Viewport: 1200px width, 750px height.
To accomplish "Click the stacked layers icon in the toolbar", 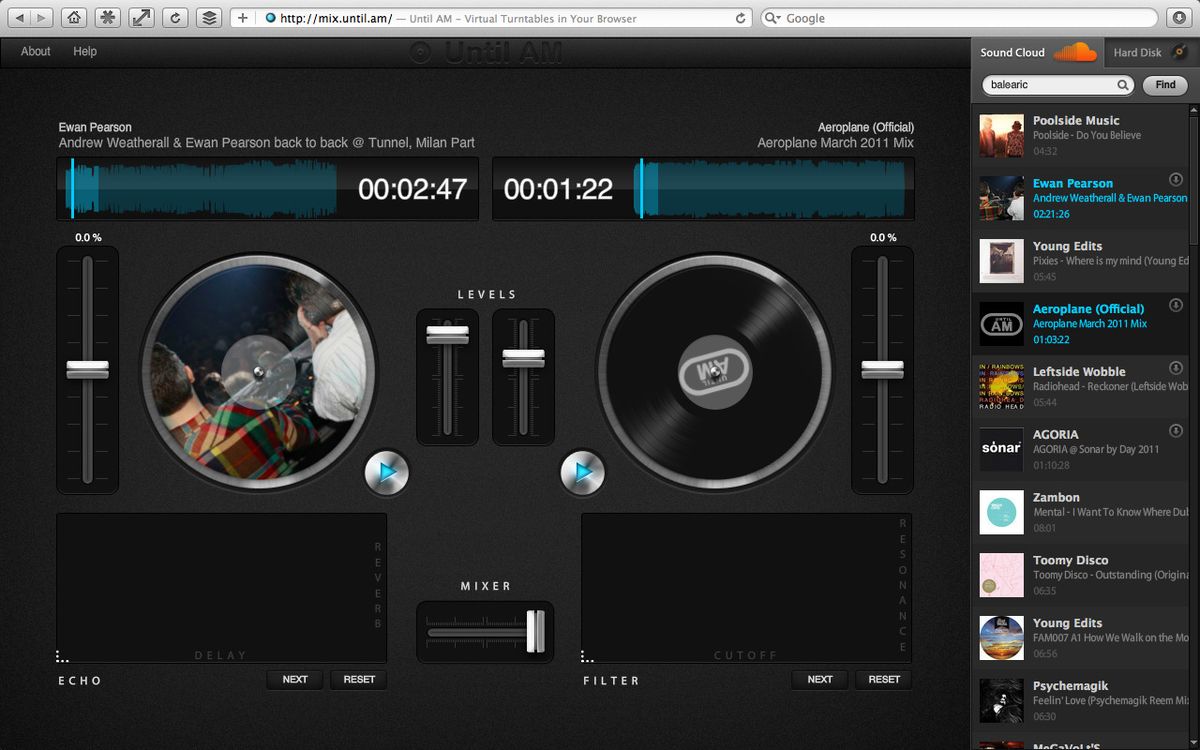I will click(208, 18).
